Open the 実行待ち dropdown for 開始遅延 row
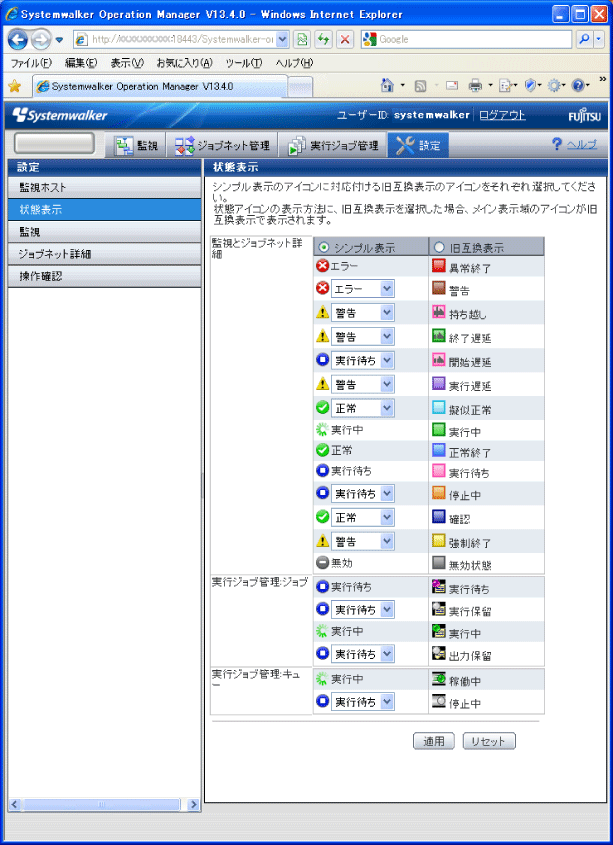Viewport: 613px width, 845px height. 362,361
